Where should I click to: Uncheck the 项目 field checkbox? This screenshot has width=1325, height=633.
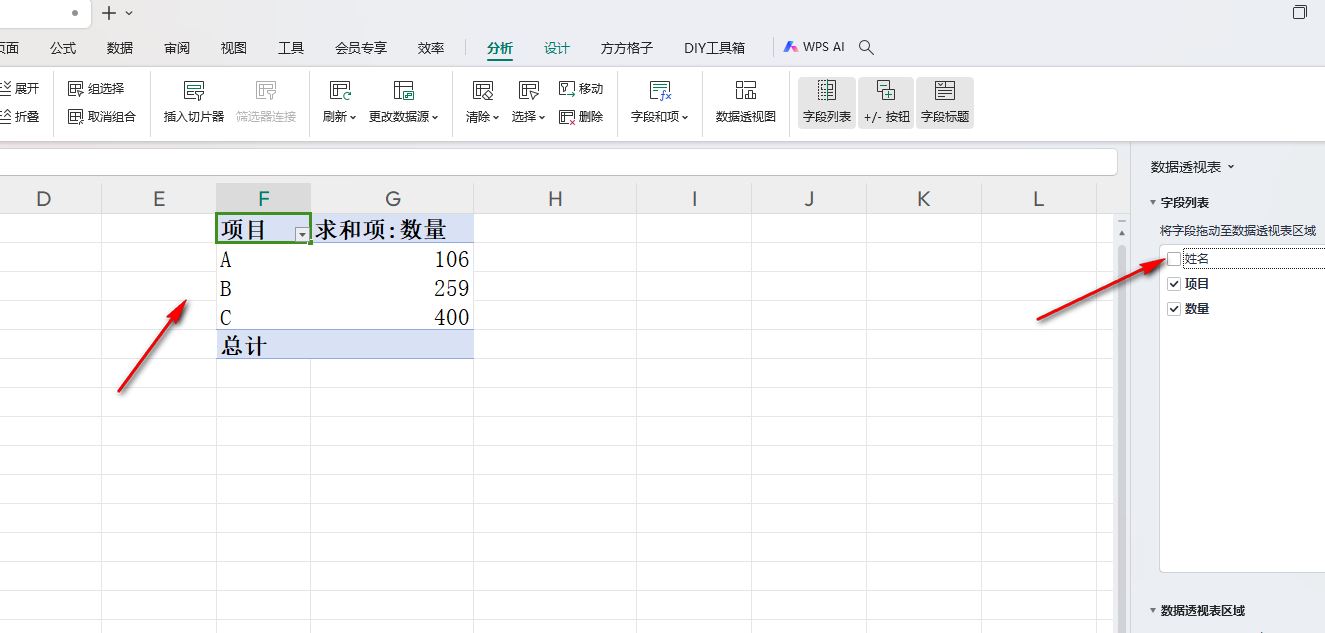click(1174, 284)
